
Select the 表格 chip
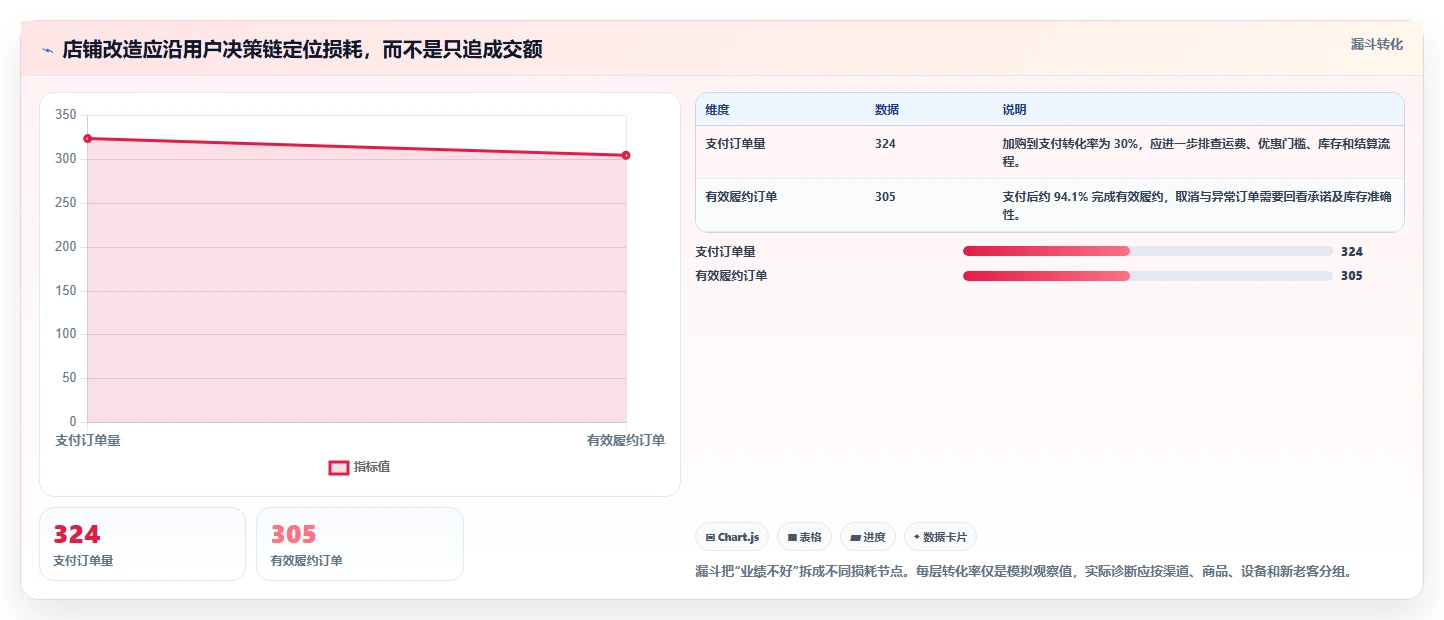coord(805,537)
